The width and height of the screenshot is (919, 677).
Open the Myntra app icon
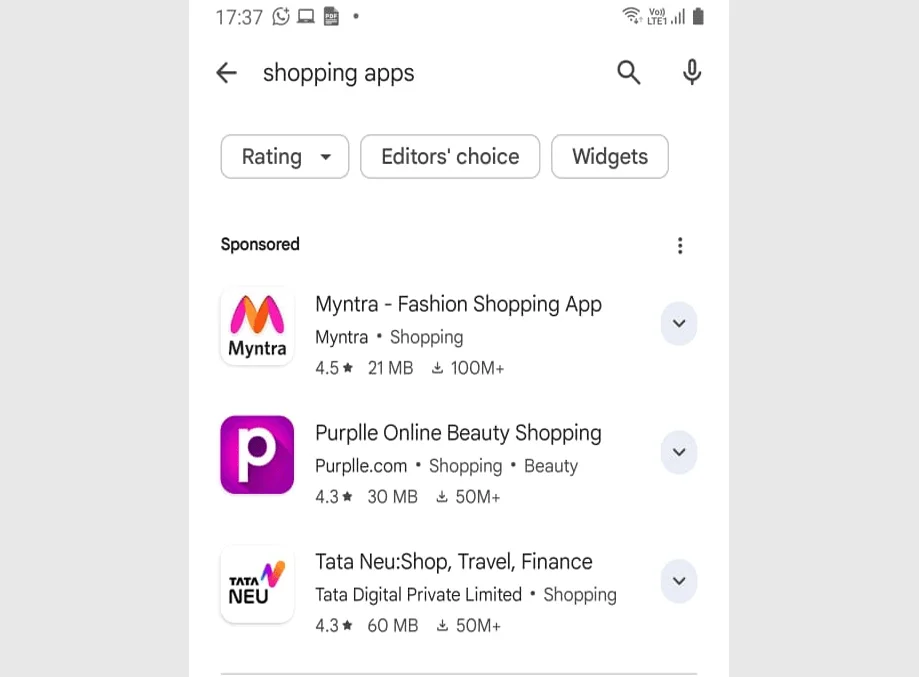click(257, 325)
